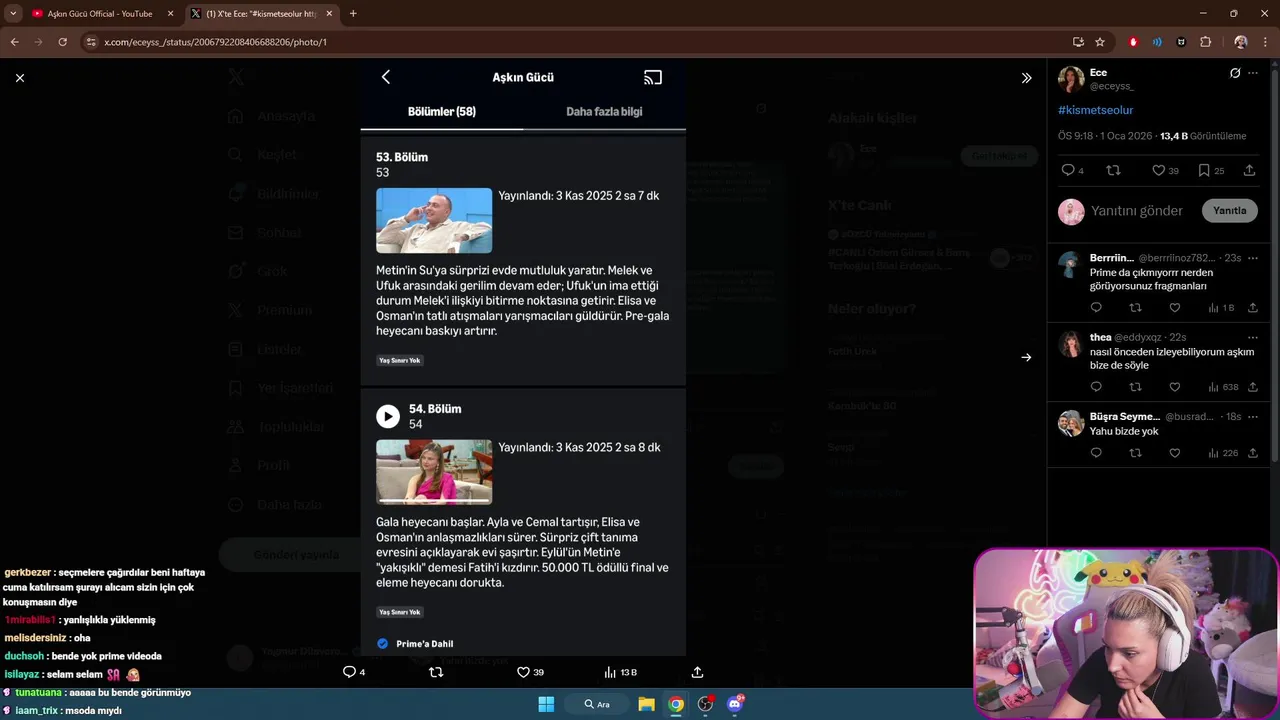1280x720 pixels.
Task: Like Büşra Seyme's comment
Action: tap(1175, 453)
